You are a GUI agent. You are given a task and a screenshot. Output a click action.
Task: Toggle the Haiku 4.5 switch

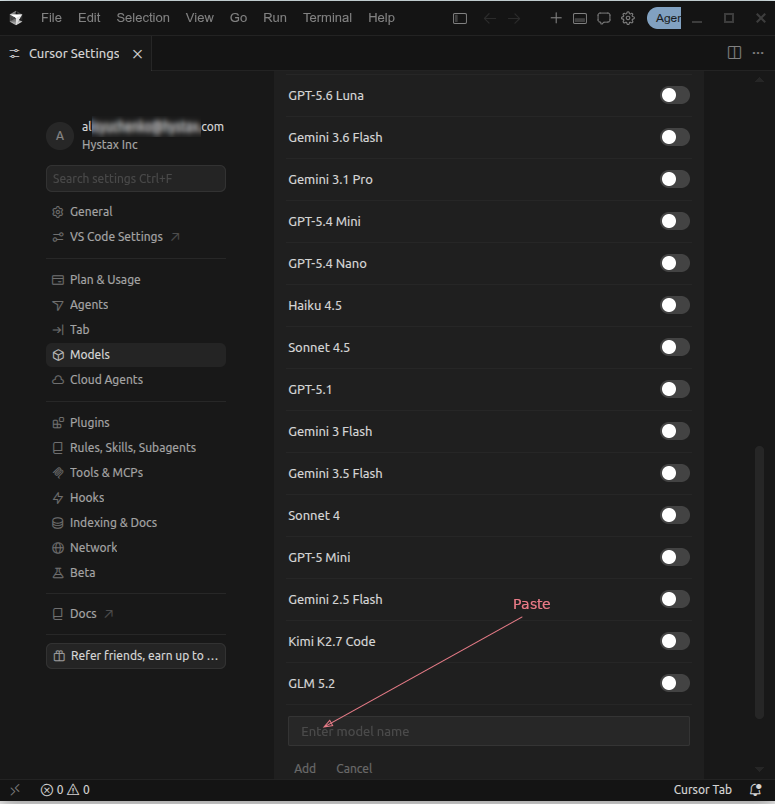(x=674, y=306)
